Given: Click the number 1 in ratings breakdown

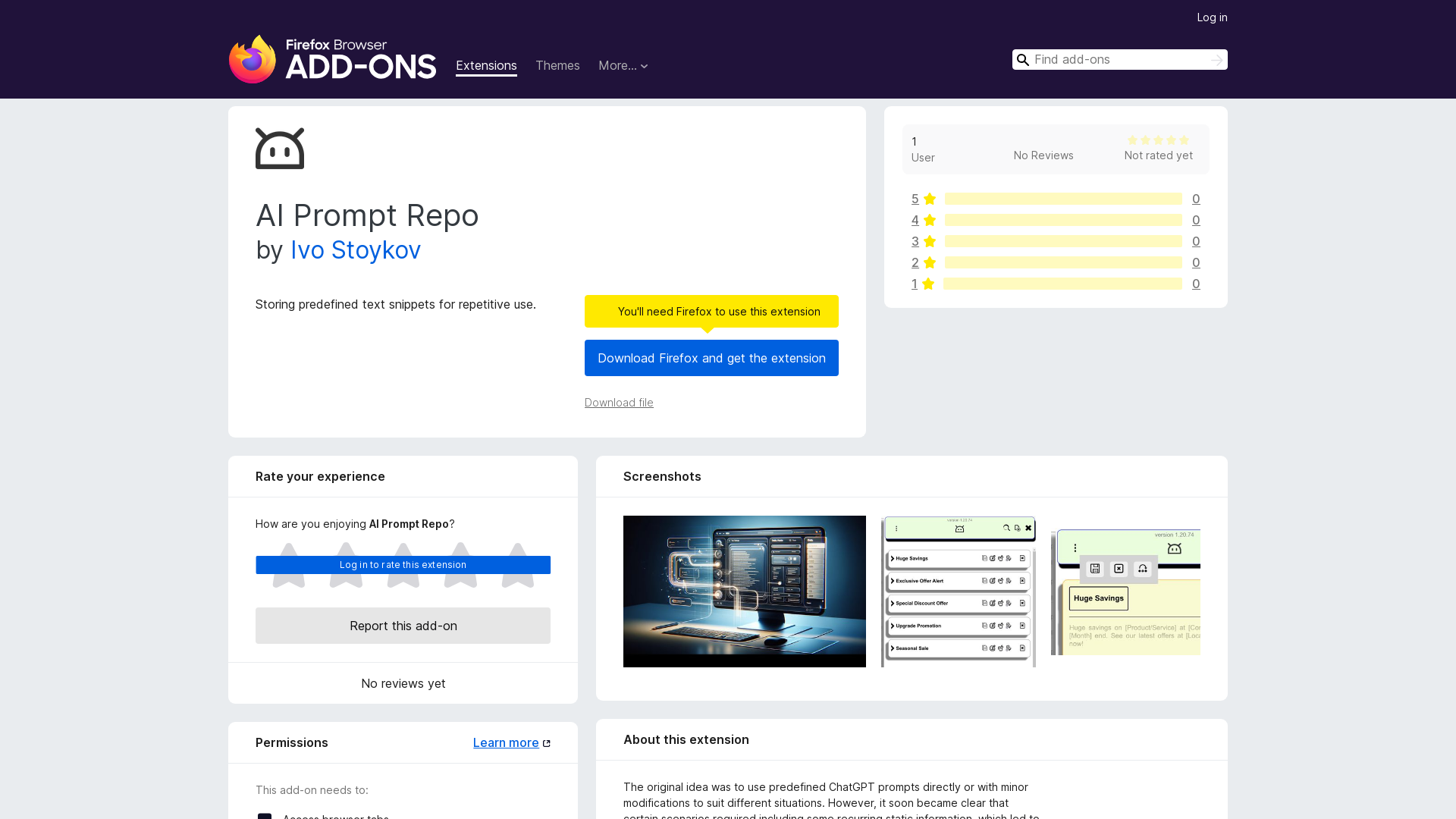Looking at the screenshot, I should (x=915, y=284).
